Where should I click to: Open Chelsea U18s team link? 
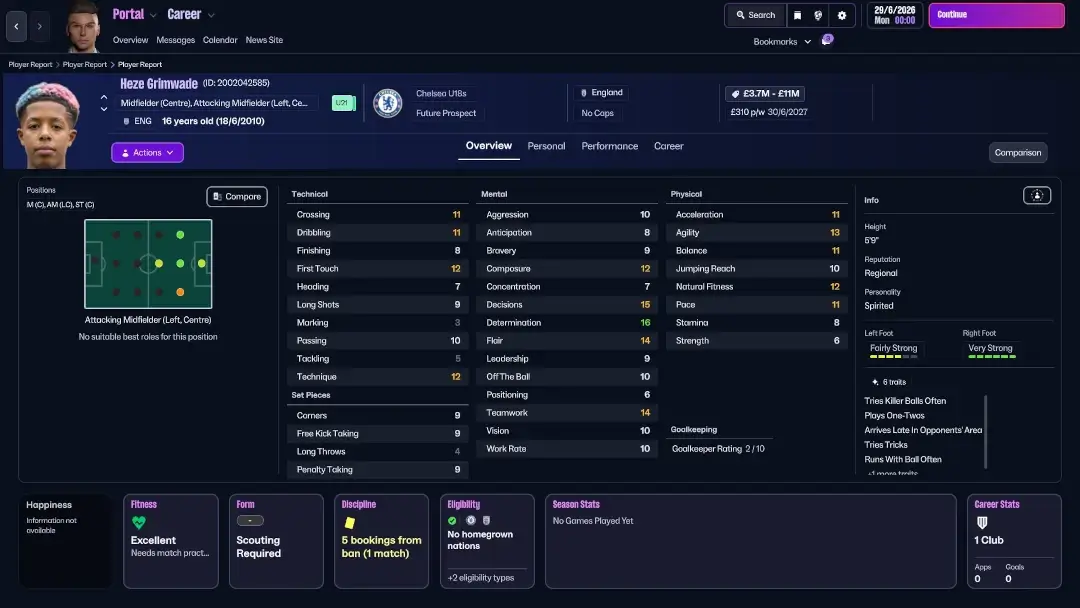pyautogui.click(x=441, y=94)
